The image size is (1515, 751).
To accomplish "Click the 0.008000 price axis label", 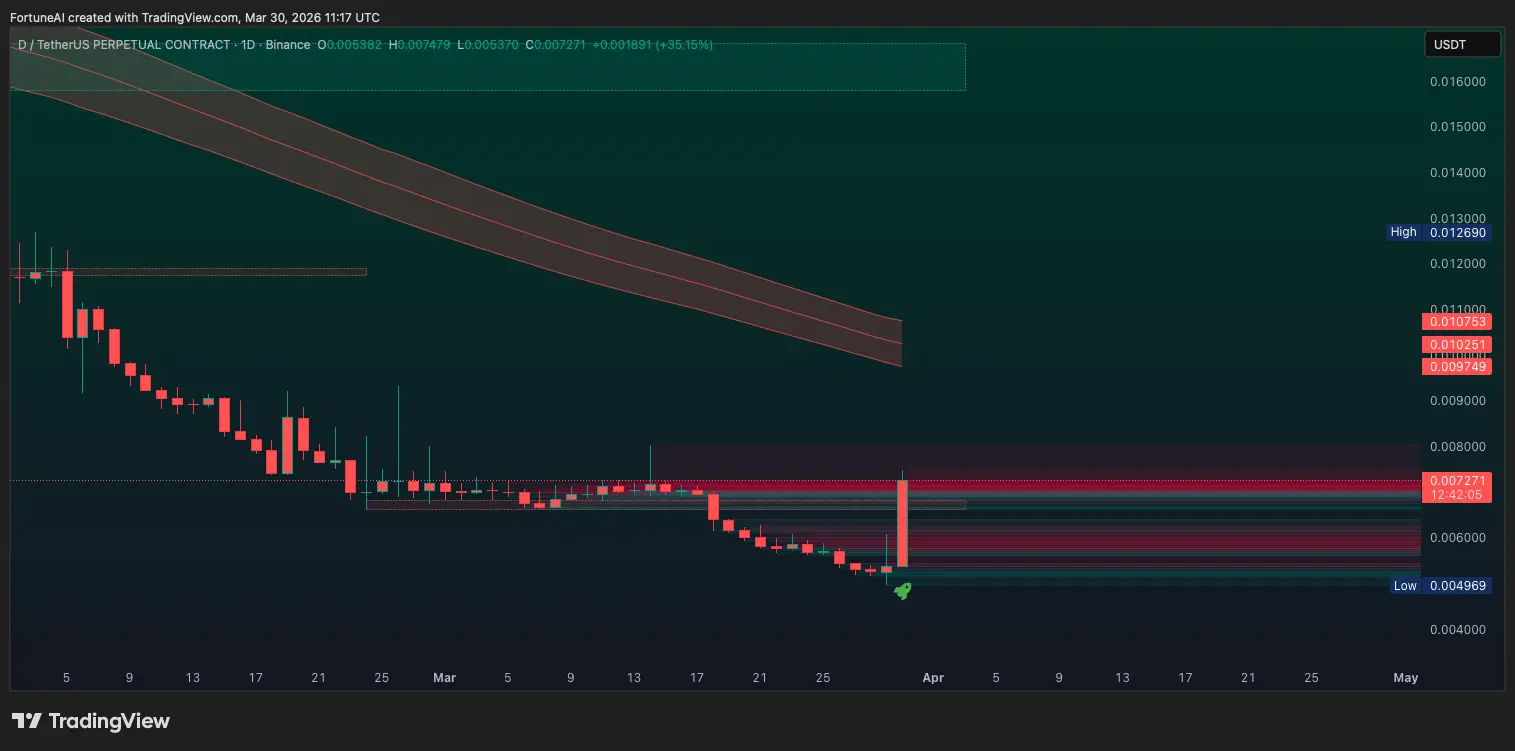I will click(x=1458, y=447).
